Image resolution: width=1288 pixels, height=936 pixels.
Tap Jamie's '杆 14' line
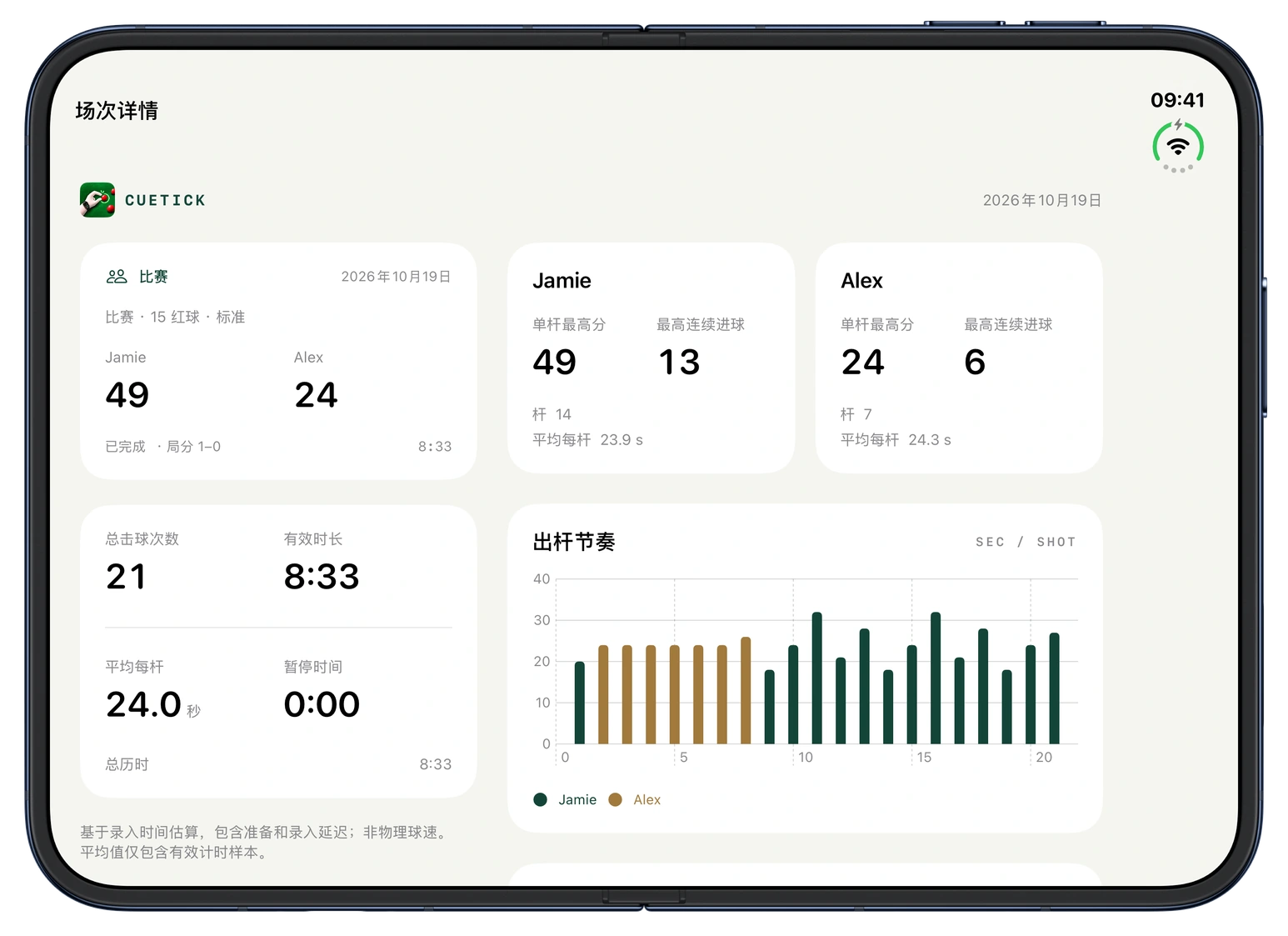[552, 415]
